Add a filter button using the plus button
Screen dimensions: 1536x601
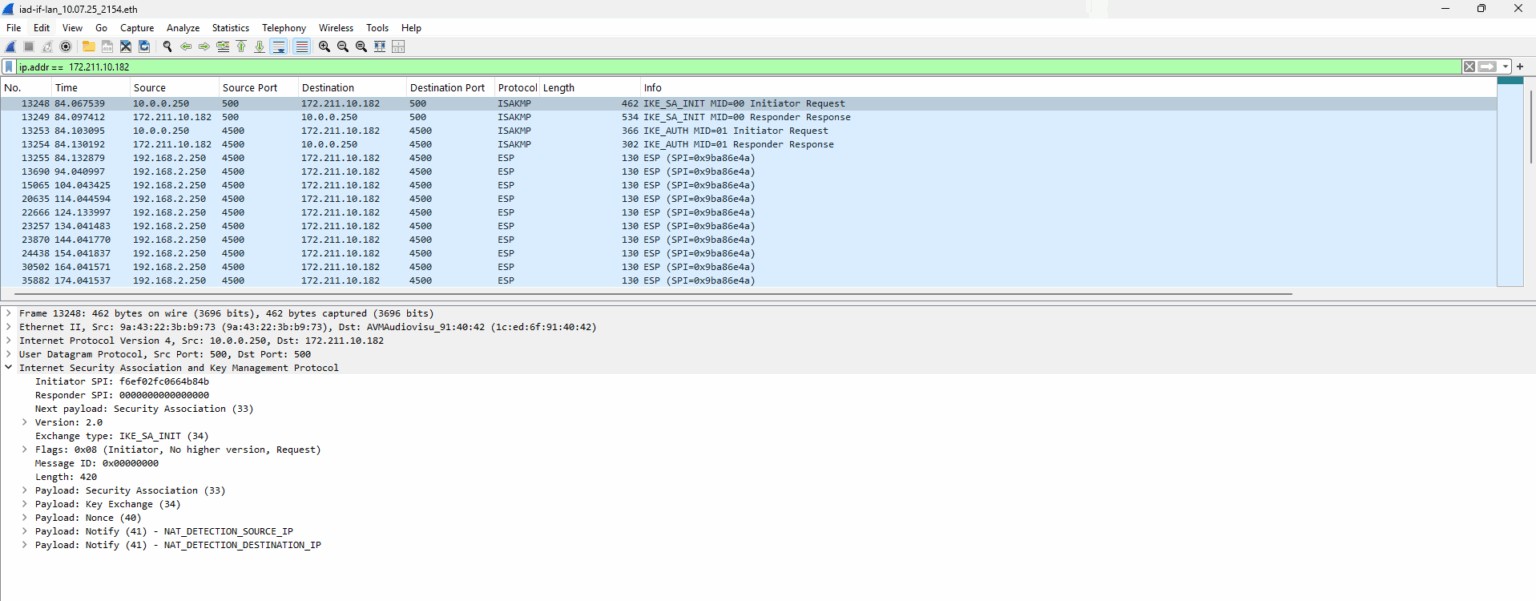point(1520,66)
